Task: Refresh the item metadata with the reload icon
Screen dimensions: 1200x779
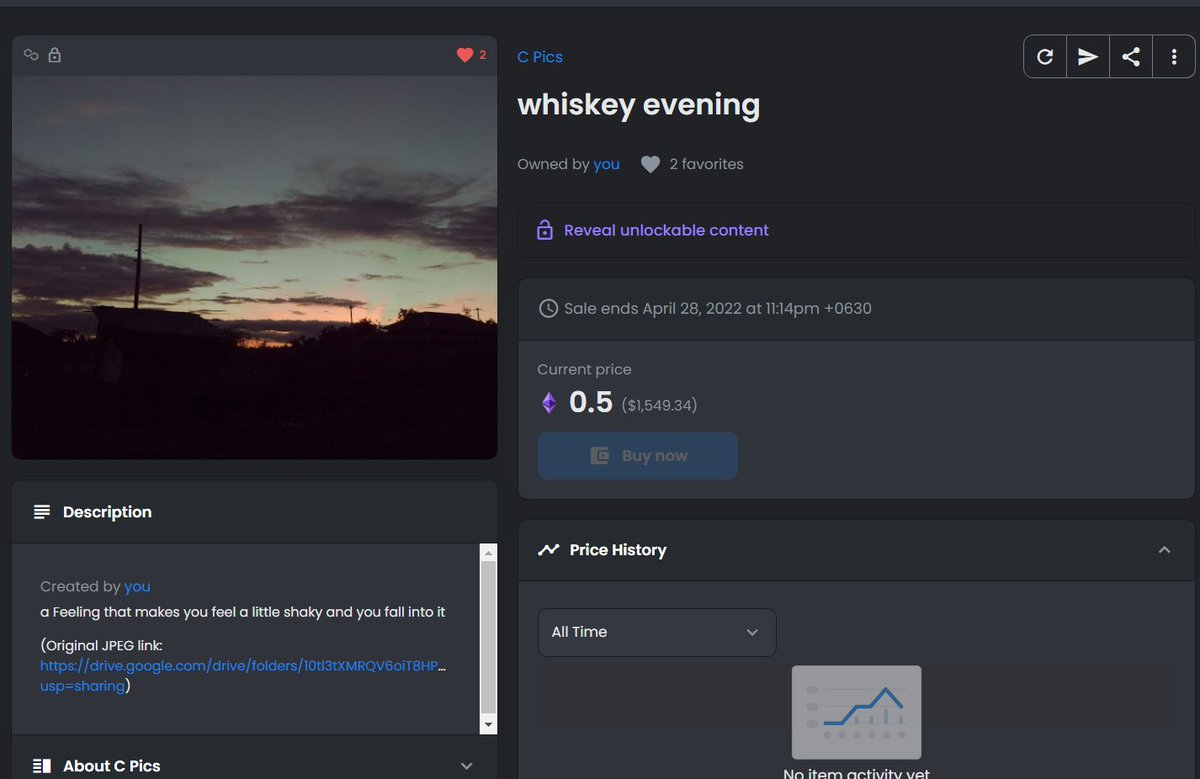Action: (x=1045, y=57)
